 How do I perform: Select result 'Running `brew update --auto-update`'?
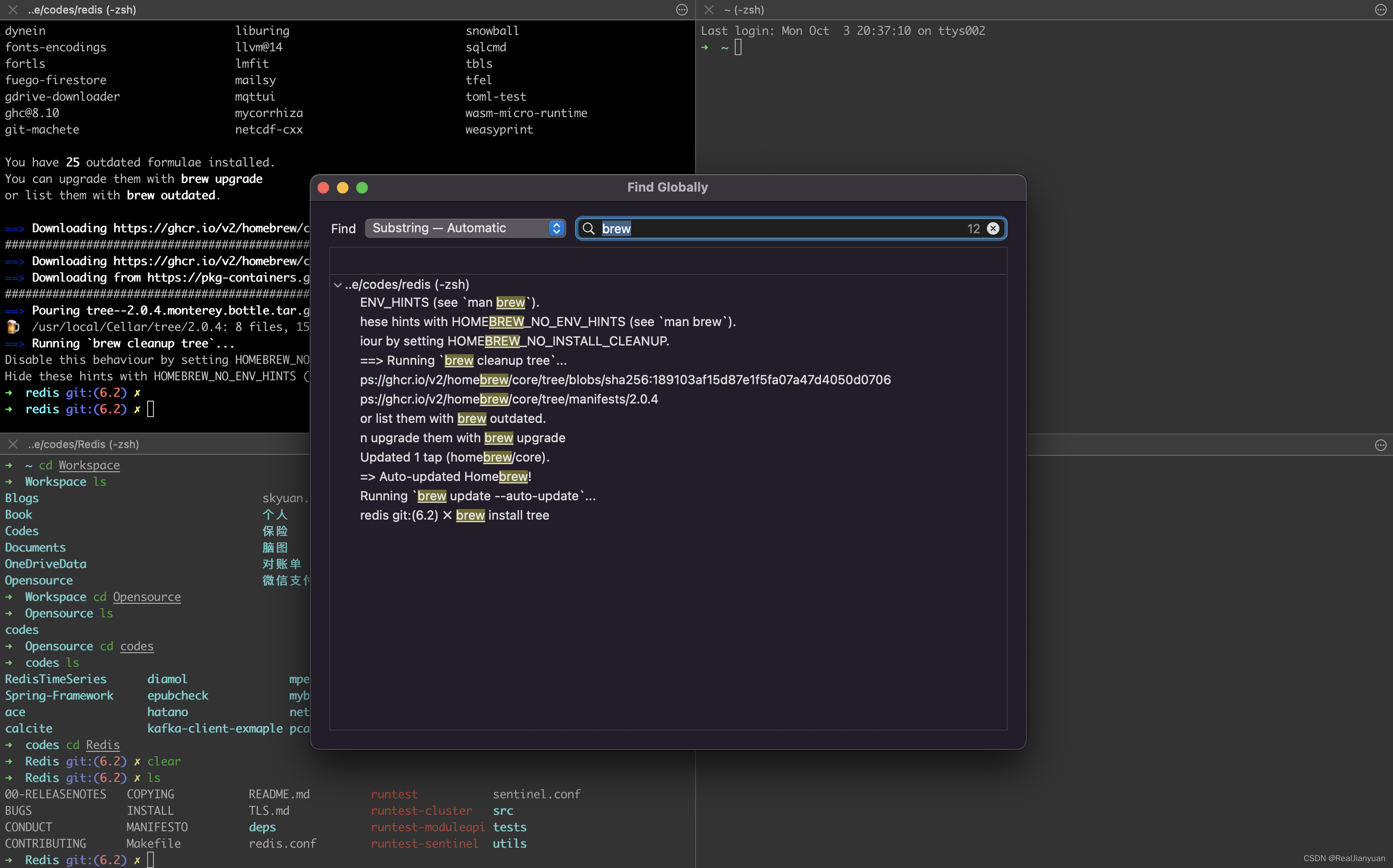pos(478,496)
